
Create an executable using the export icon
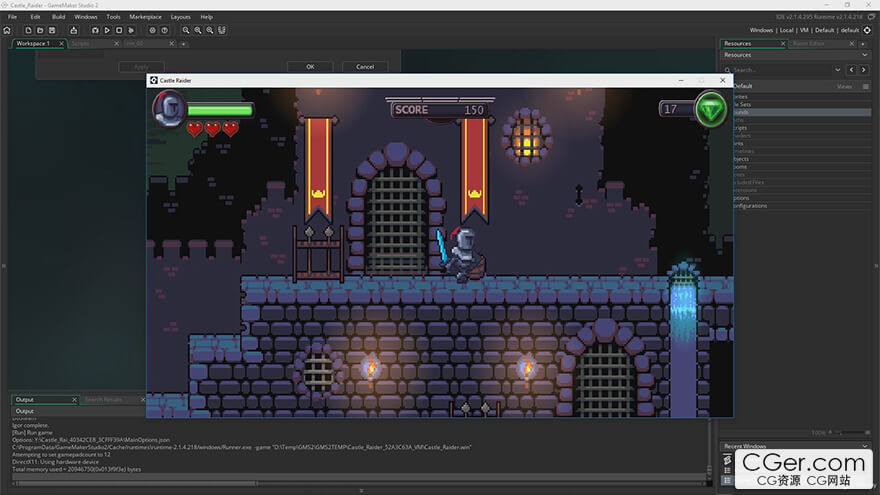click(74, 30)
